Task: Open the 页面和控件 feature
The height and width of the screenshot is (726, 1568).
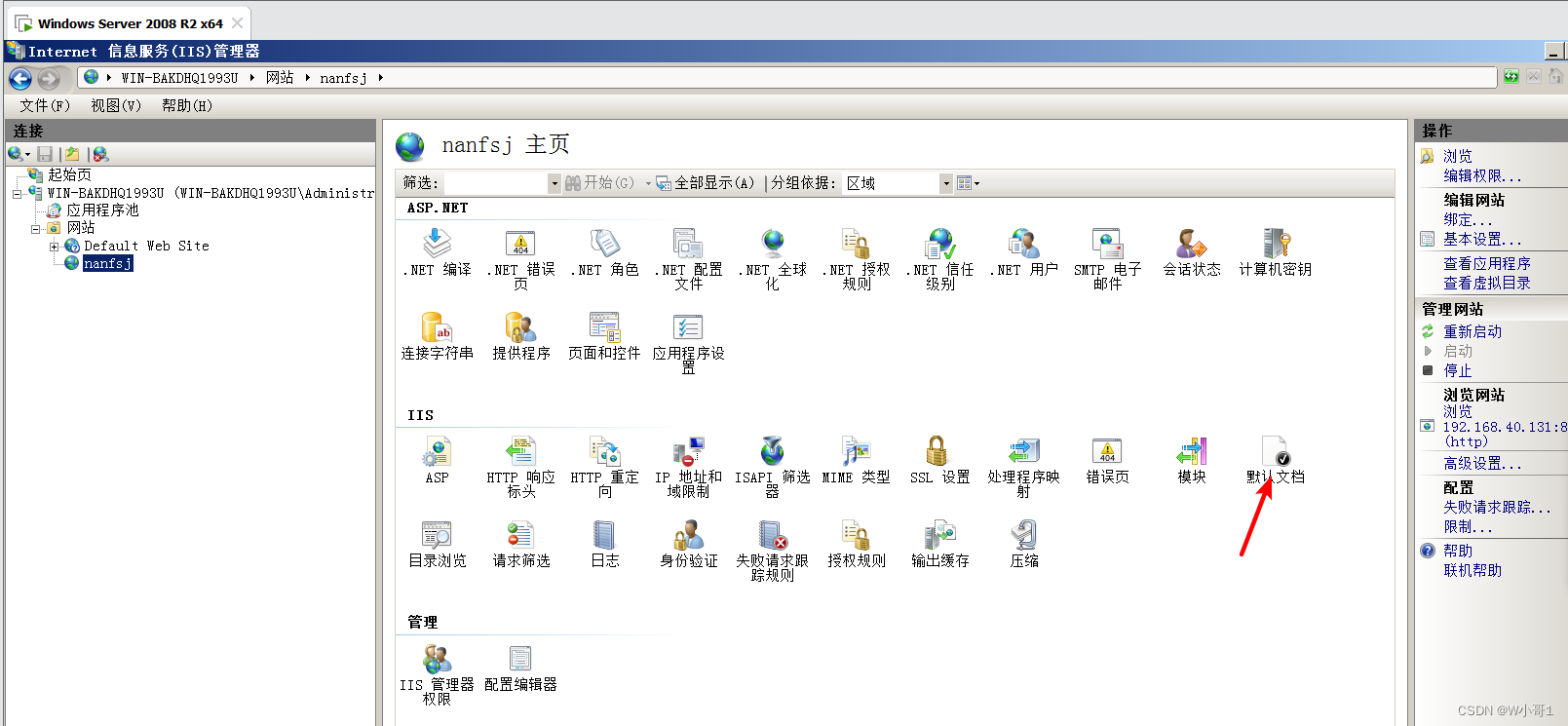Action: coord(604,336)
